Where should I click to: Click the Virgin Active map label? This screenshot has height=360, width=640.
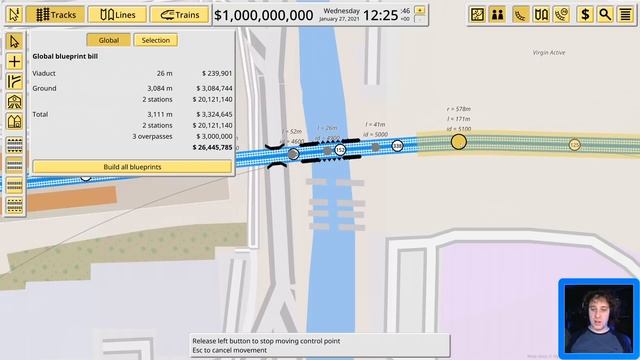(549, 53)
